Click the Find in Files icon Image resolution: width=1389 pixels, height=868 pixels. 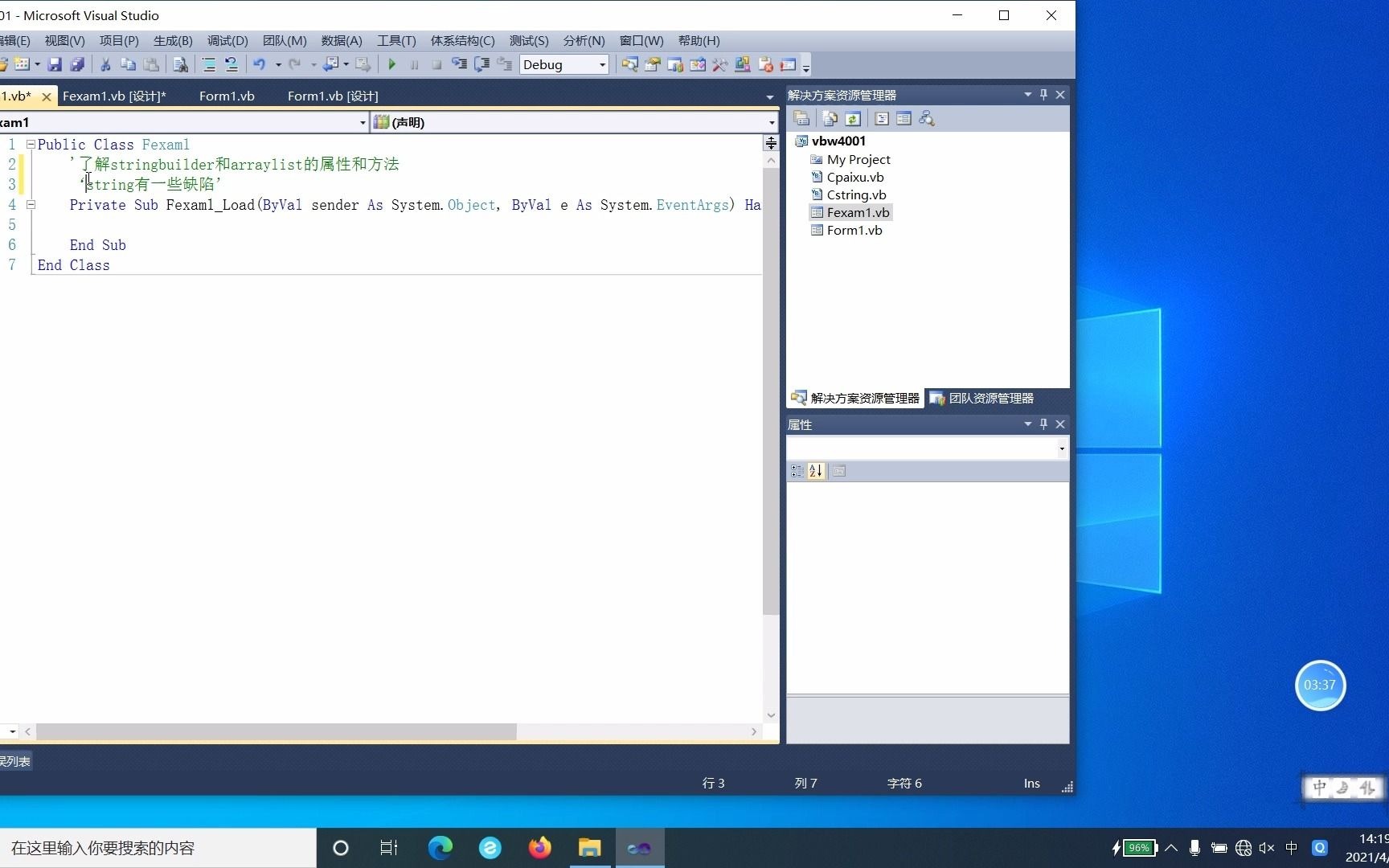[181, 64]
